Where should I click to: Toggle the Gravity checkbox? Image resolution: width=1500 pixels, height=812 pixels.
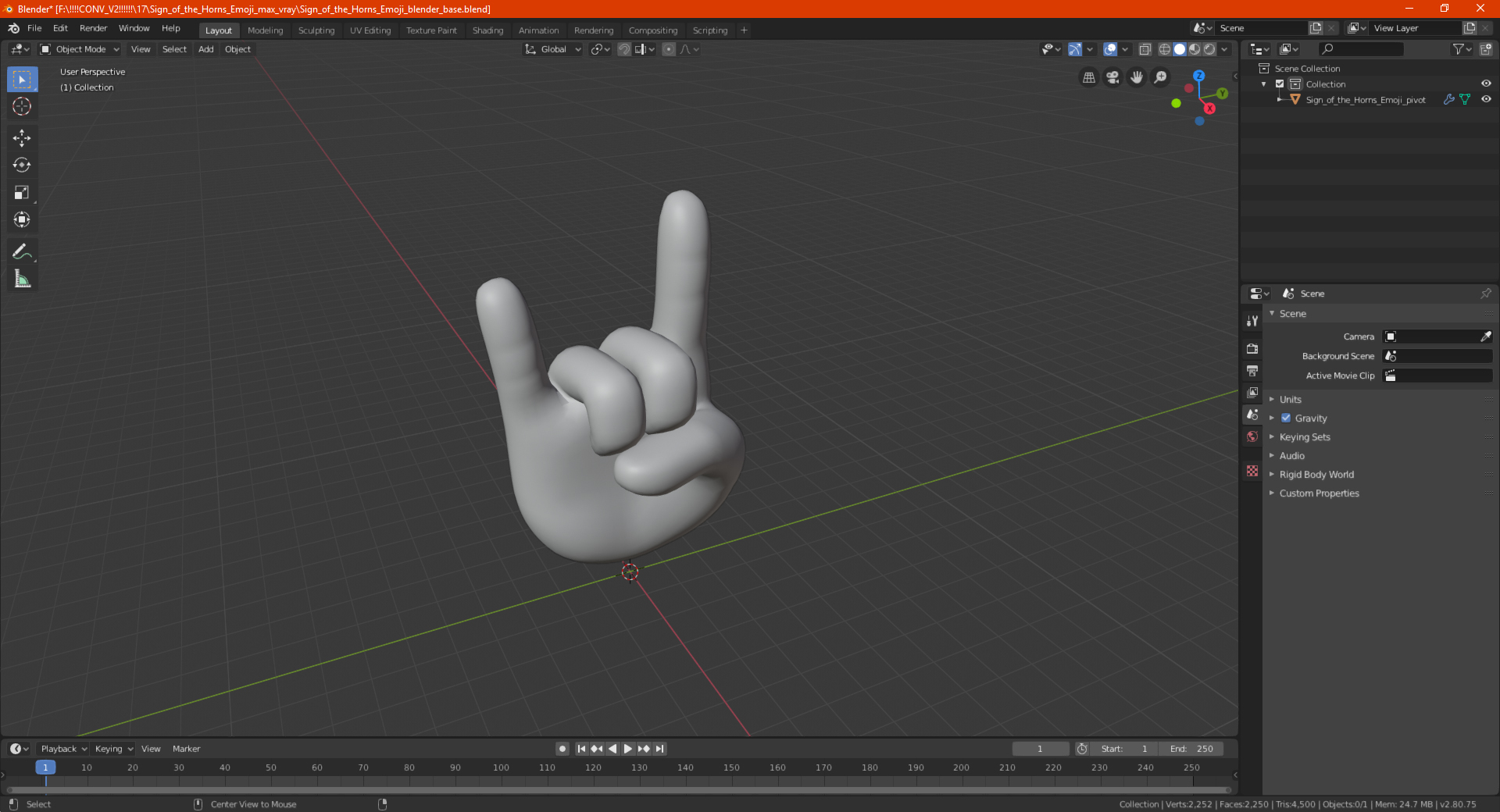pos(1286,418)
